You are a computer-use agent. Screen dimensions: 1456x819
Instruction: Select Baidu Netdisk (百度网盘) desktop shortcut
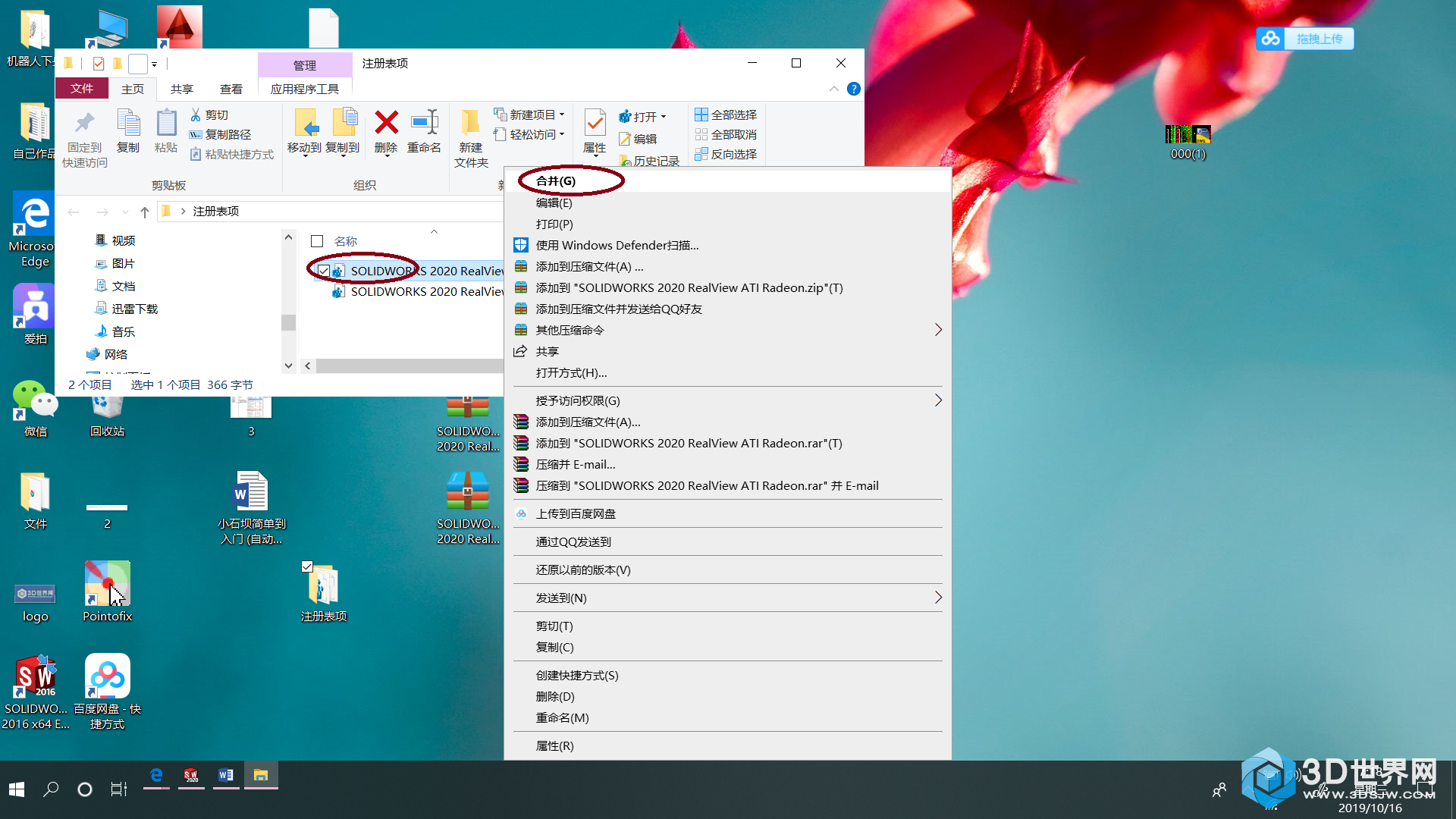tap(108, 692)
